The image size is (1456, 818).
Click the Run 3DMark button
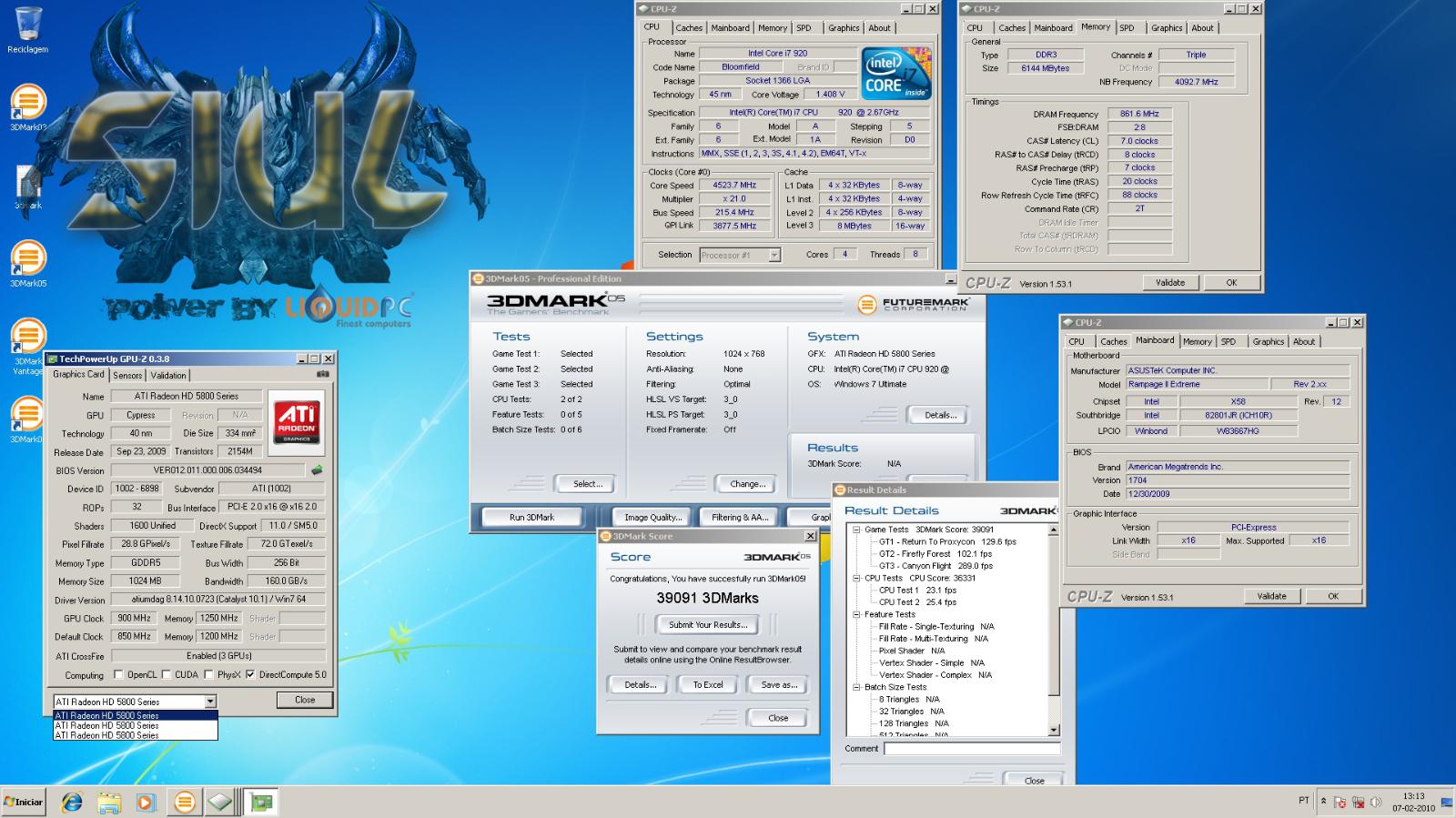(x=531, y=517)
